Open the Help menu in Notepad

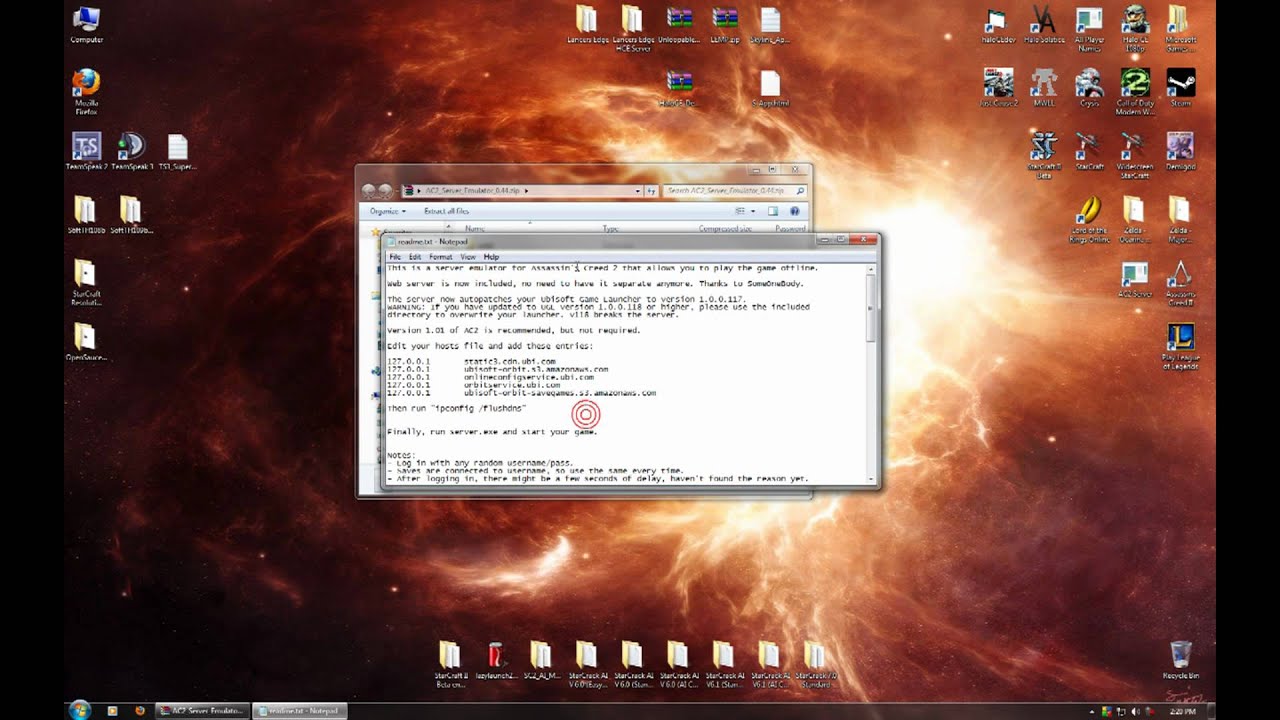491,257
